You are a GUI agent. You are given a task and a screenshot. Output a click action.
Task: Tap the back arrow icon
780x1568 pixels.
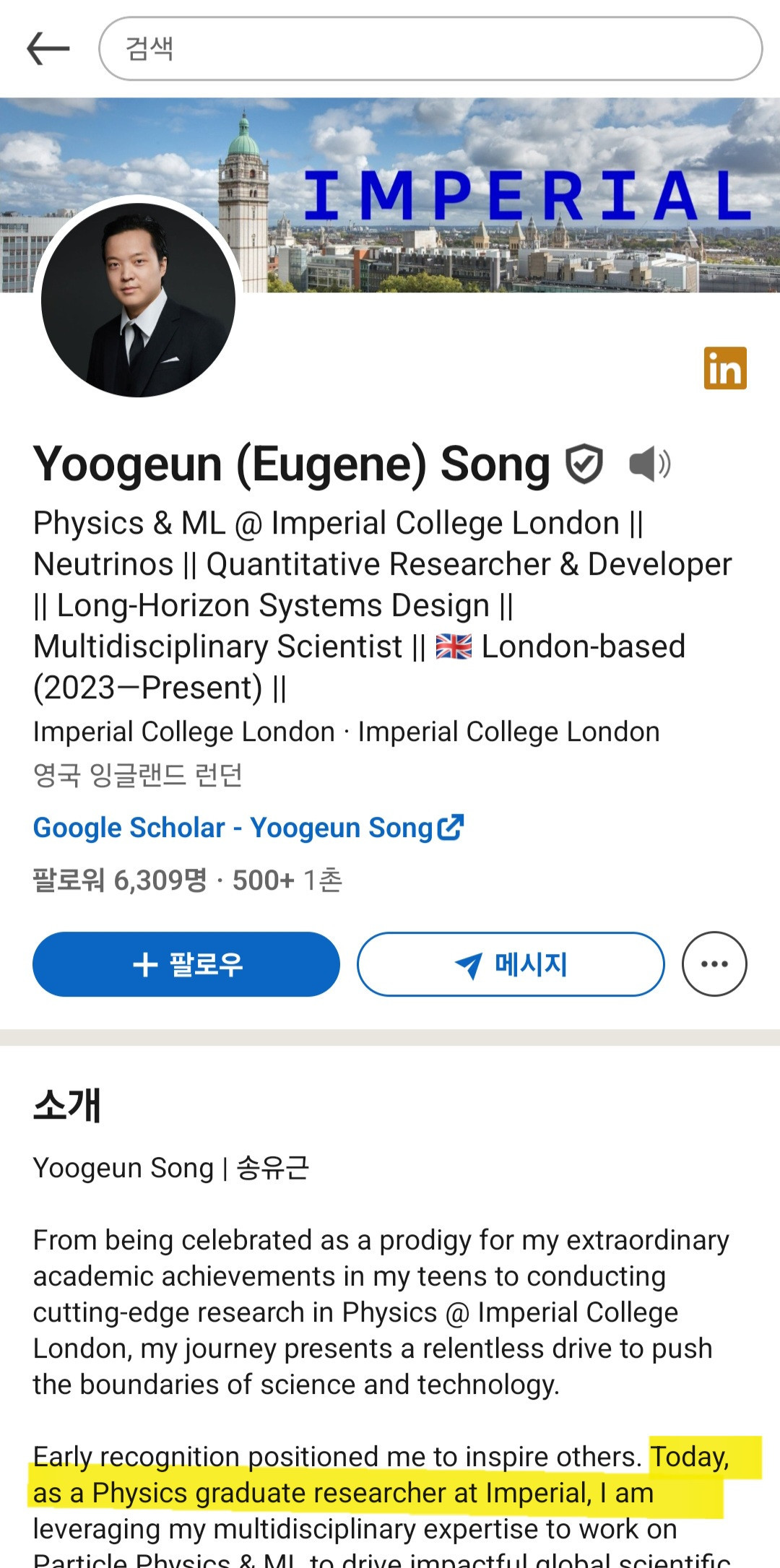tap(48, 49)
